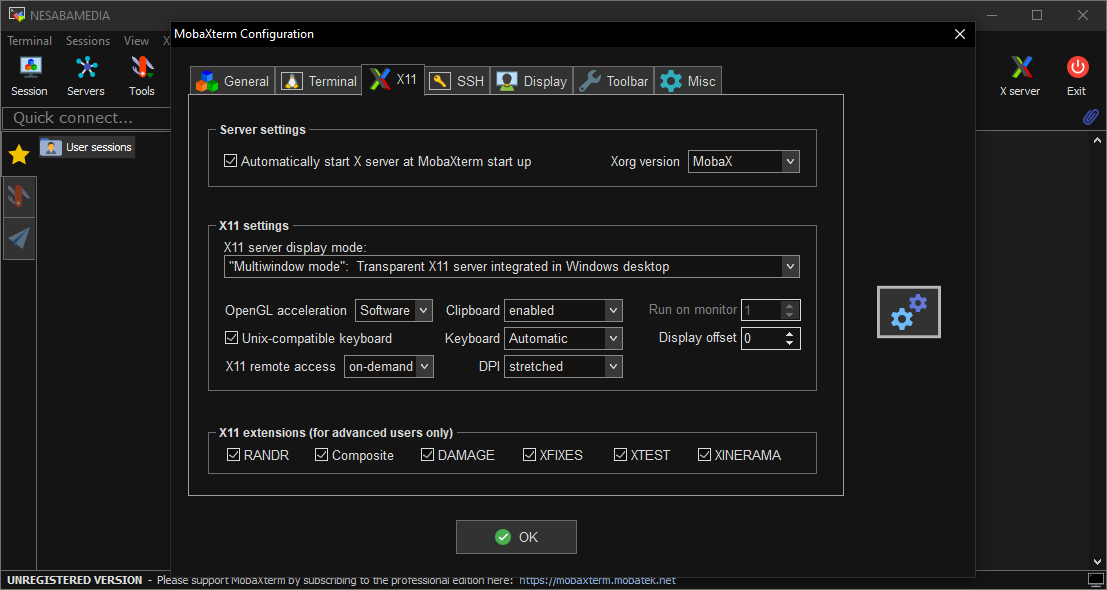Toggle the RANDR extension checkbox
Screen dimensions: 1107x590
coord(234,455)
